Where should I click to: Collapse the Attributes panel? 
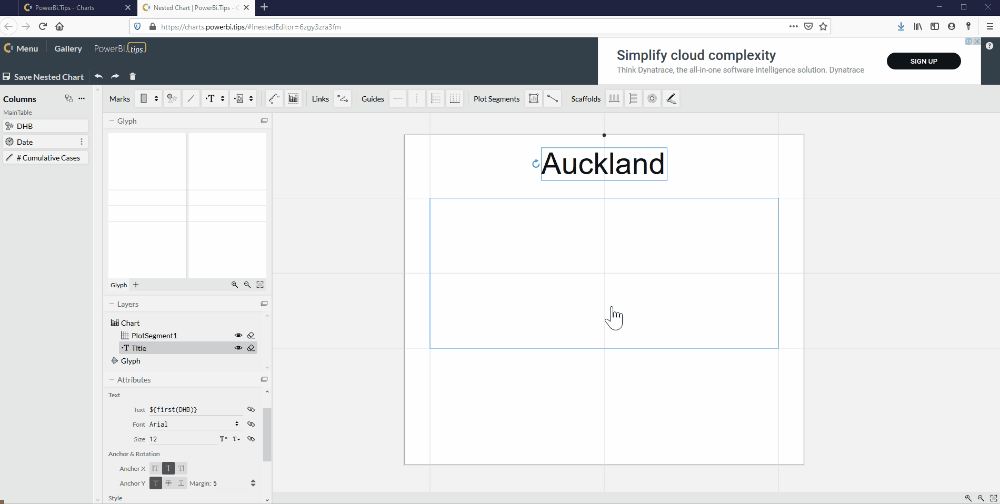111,380
